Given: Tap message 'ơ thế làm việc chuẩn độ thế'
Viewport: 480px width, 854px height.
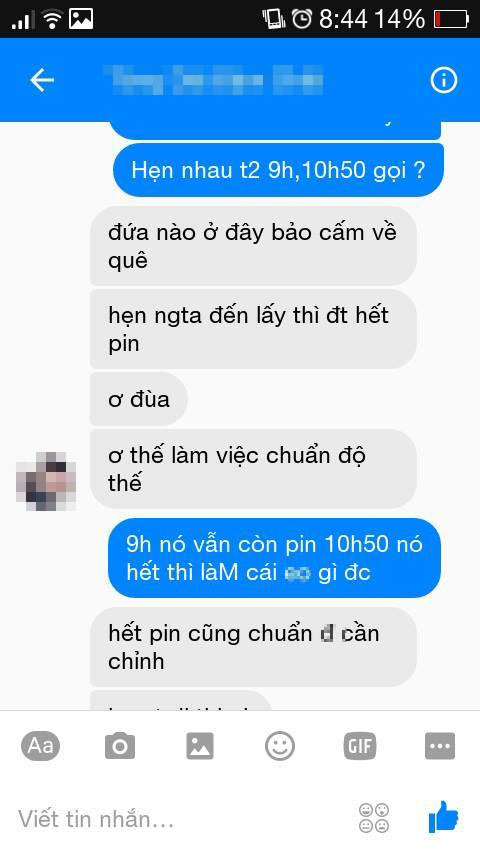Looking at the screenshot, I should click(x=253, y=469).
